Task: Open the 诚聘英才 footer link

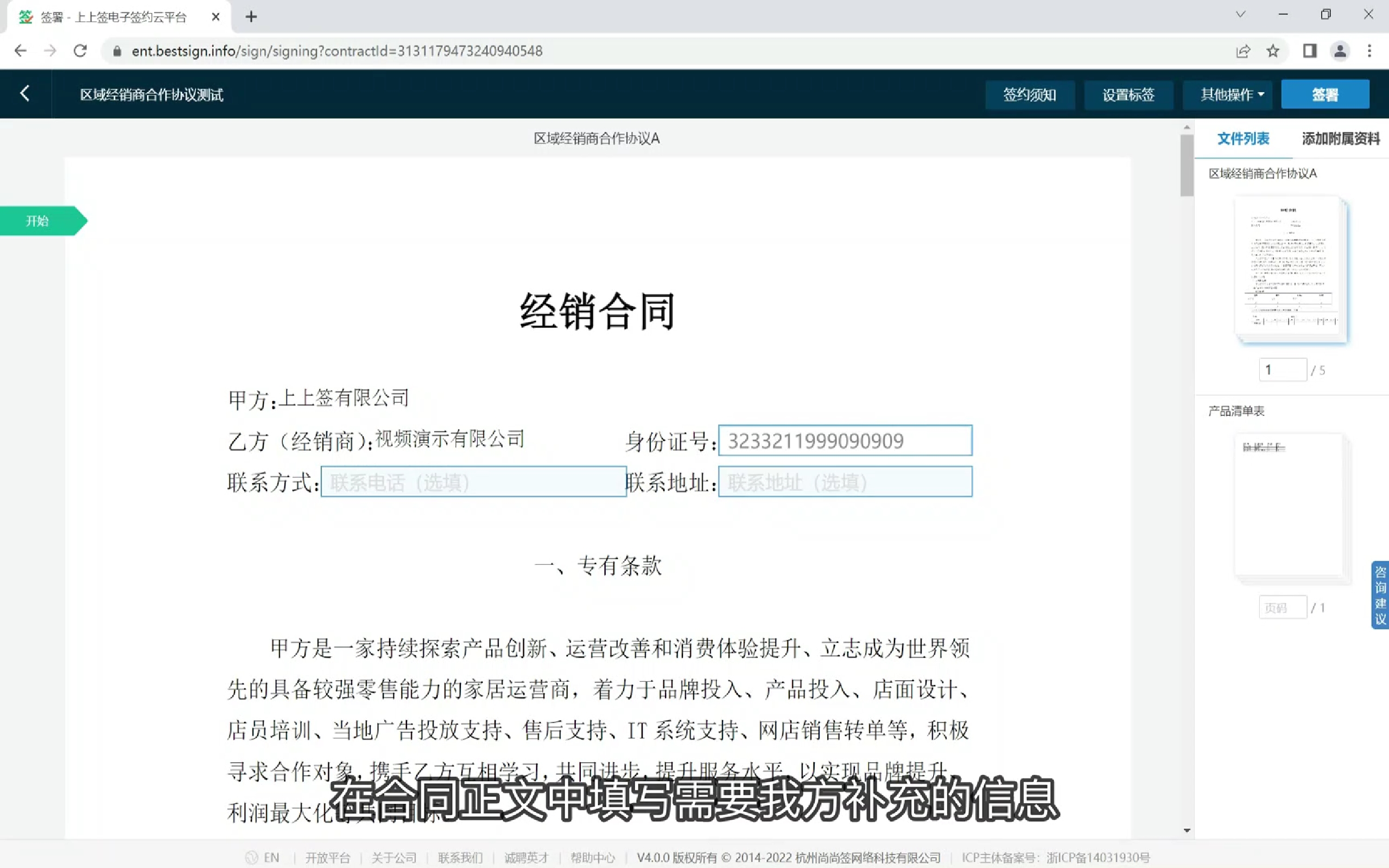Action: click(x=527, y=858)
